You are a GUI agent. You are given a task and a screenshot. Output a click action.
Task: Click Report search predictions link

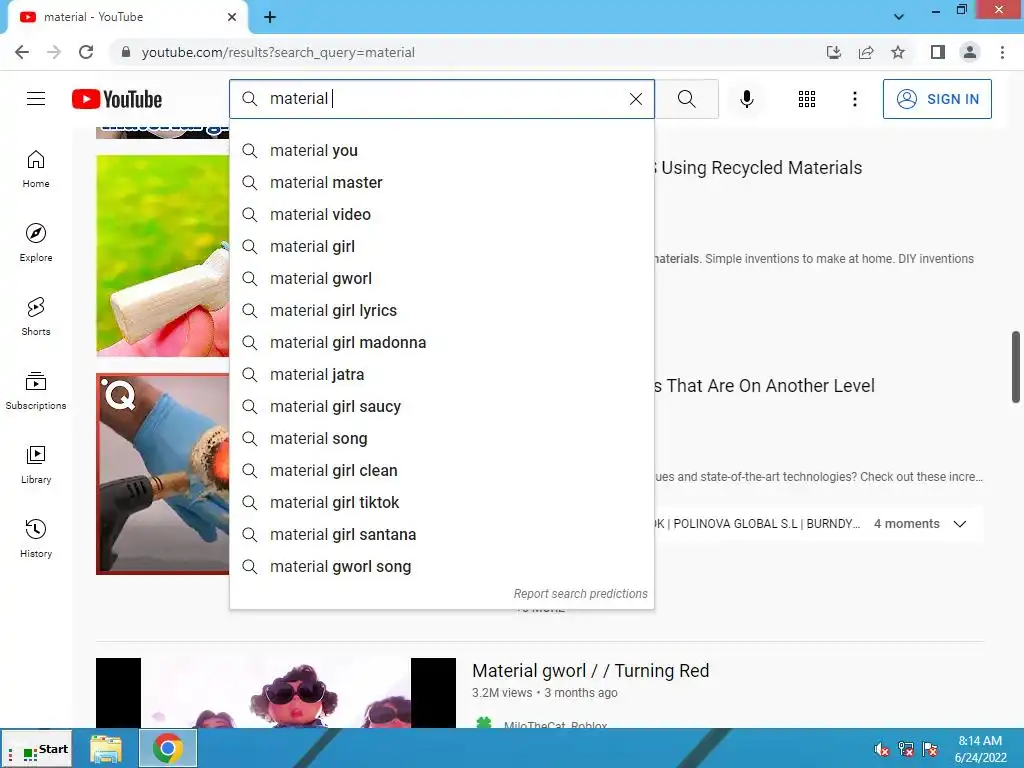point(580,594)
